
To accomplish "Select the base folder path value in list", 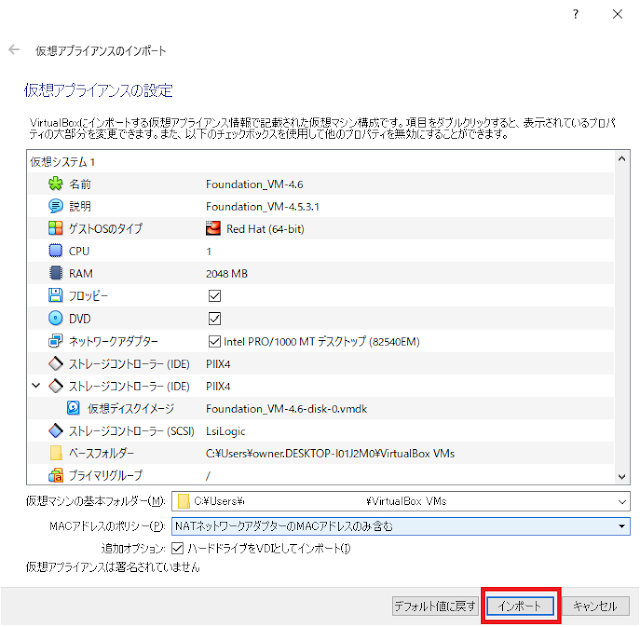I will click(330, 454).
